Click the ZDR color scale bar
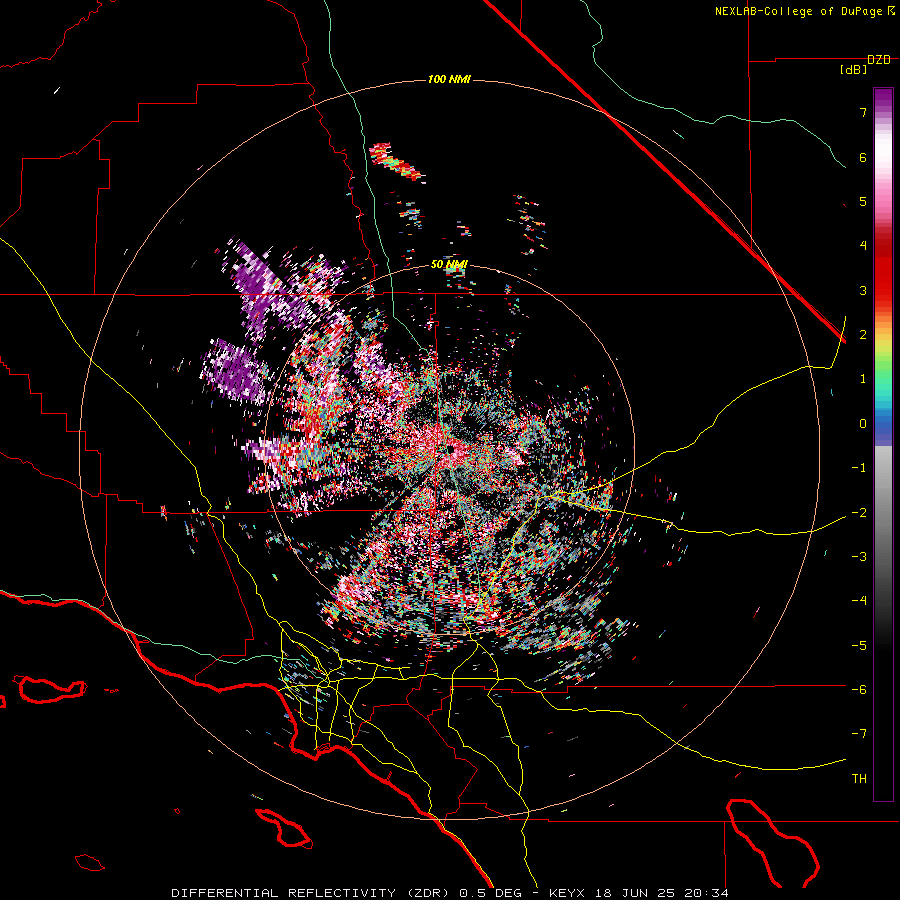The height and width of the screenshot is (900, 900). (x=883, y=444)
